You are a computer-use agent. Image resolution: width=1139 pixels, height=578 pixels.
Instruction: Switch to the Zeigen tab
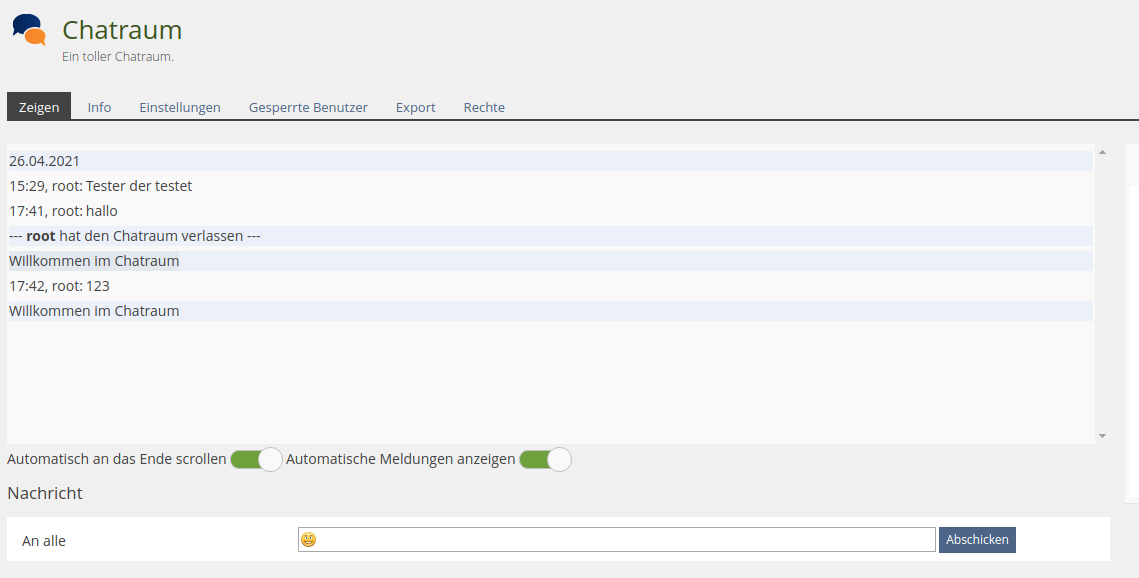click(x=39, y=107)
